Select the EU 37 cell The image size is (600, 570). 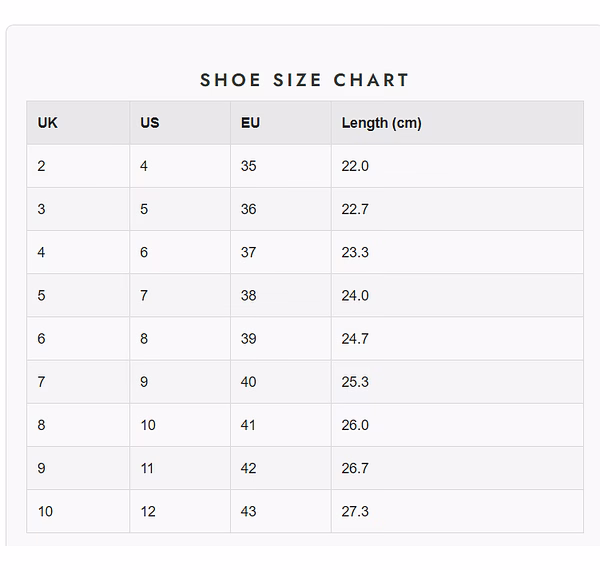249,252
